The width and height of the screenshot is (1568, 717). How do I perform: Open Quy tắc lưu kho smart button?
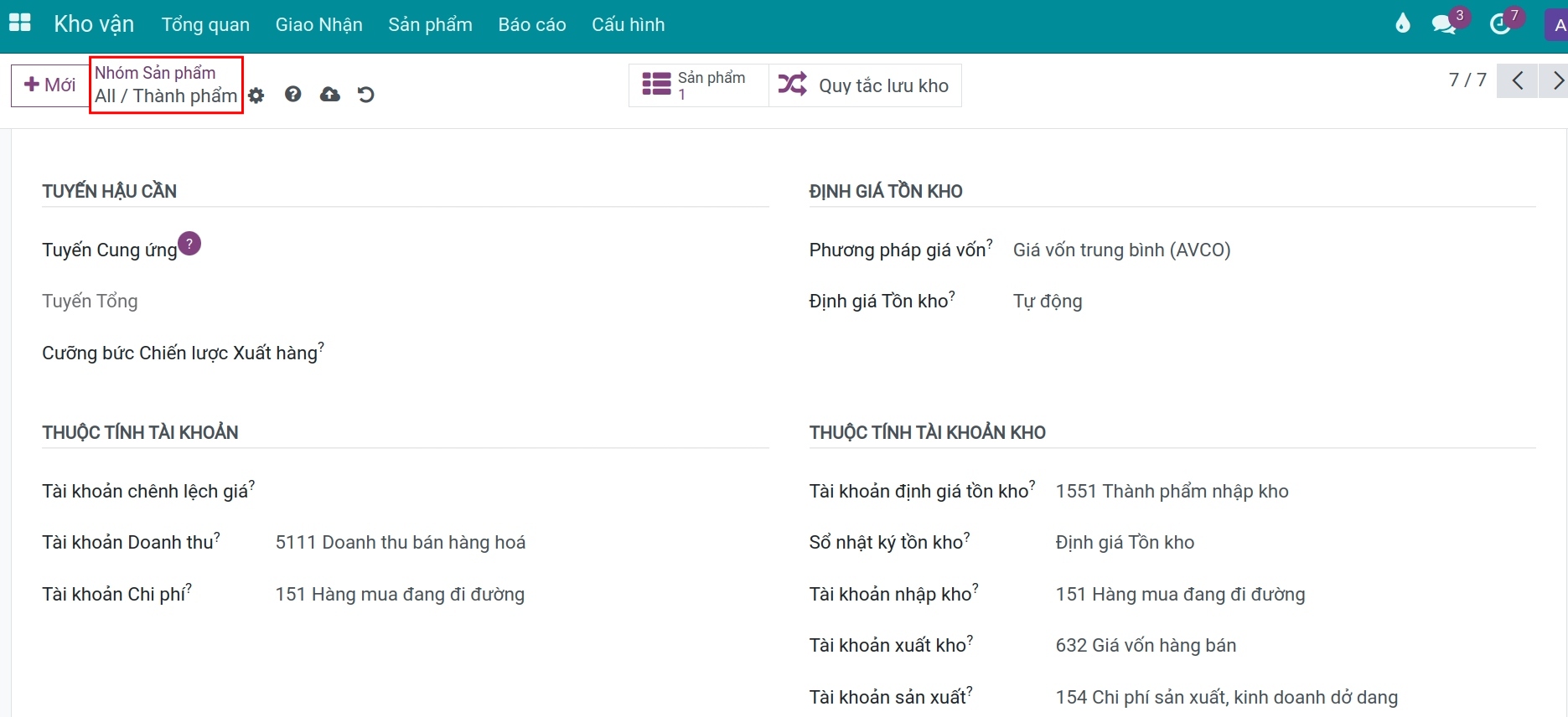pos(865,85)
